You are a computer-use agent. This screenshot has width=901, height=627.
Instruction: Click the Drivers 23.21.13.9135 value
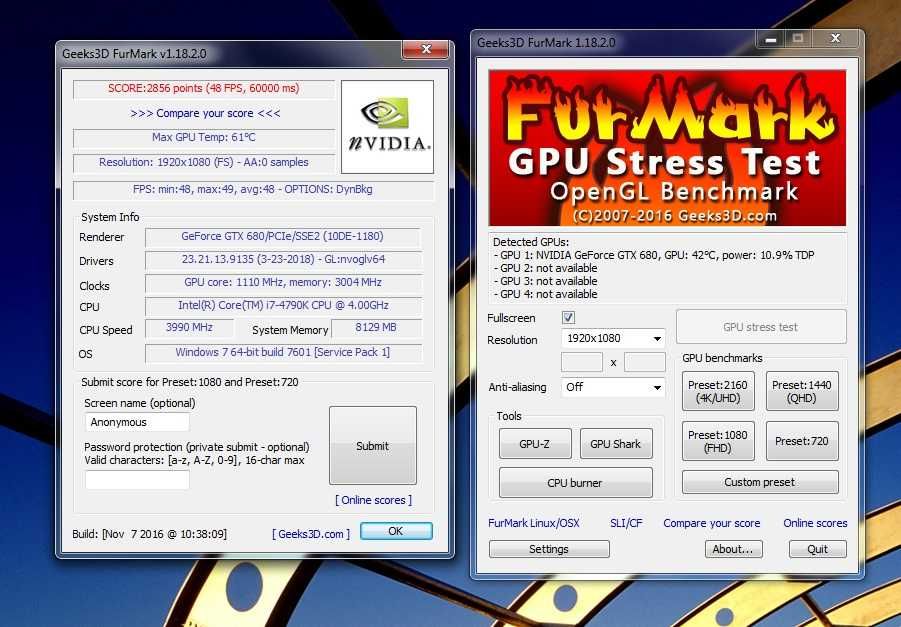[283, 259]
